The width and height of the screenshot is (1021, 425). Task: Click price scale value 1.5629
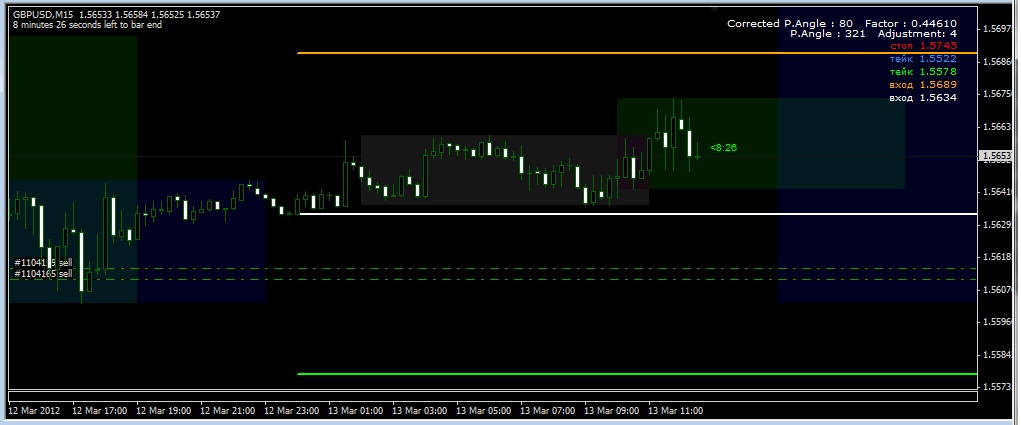point(998,225)
